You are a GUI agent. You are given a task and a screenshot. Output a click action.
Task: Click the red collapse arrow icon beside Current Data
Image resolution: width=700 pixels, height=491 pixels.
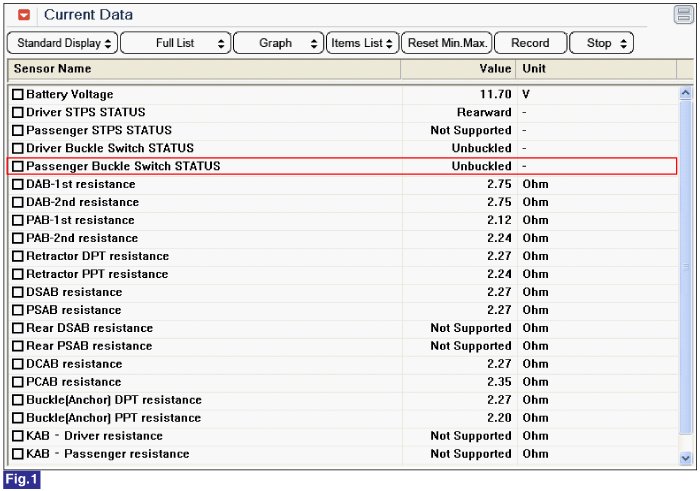24,16
